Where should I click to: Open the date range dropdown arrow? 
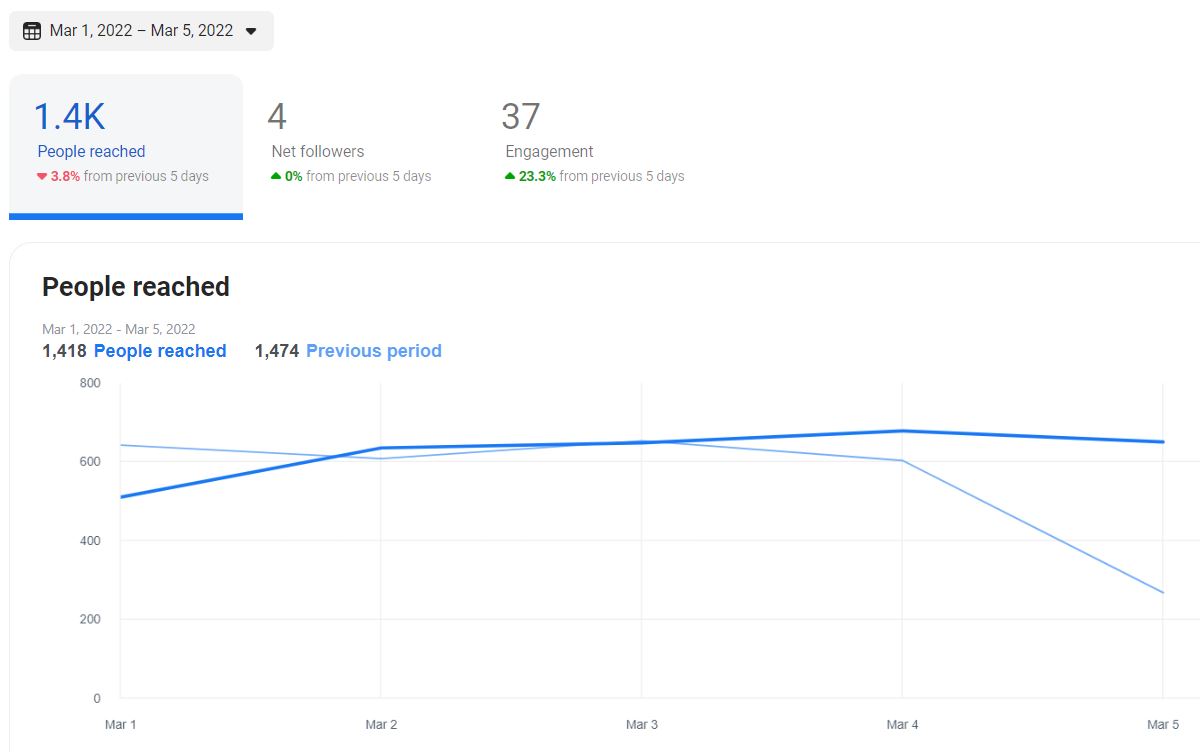click(251, 31)
